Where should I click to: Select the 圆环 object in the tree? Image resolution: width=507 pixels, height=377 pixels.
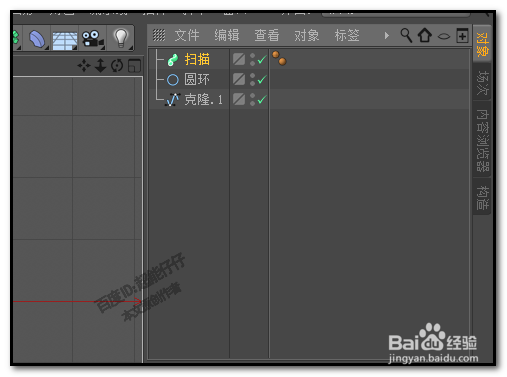197,80
